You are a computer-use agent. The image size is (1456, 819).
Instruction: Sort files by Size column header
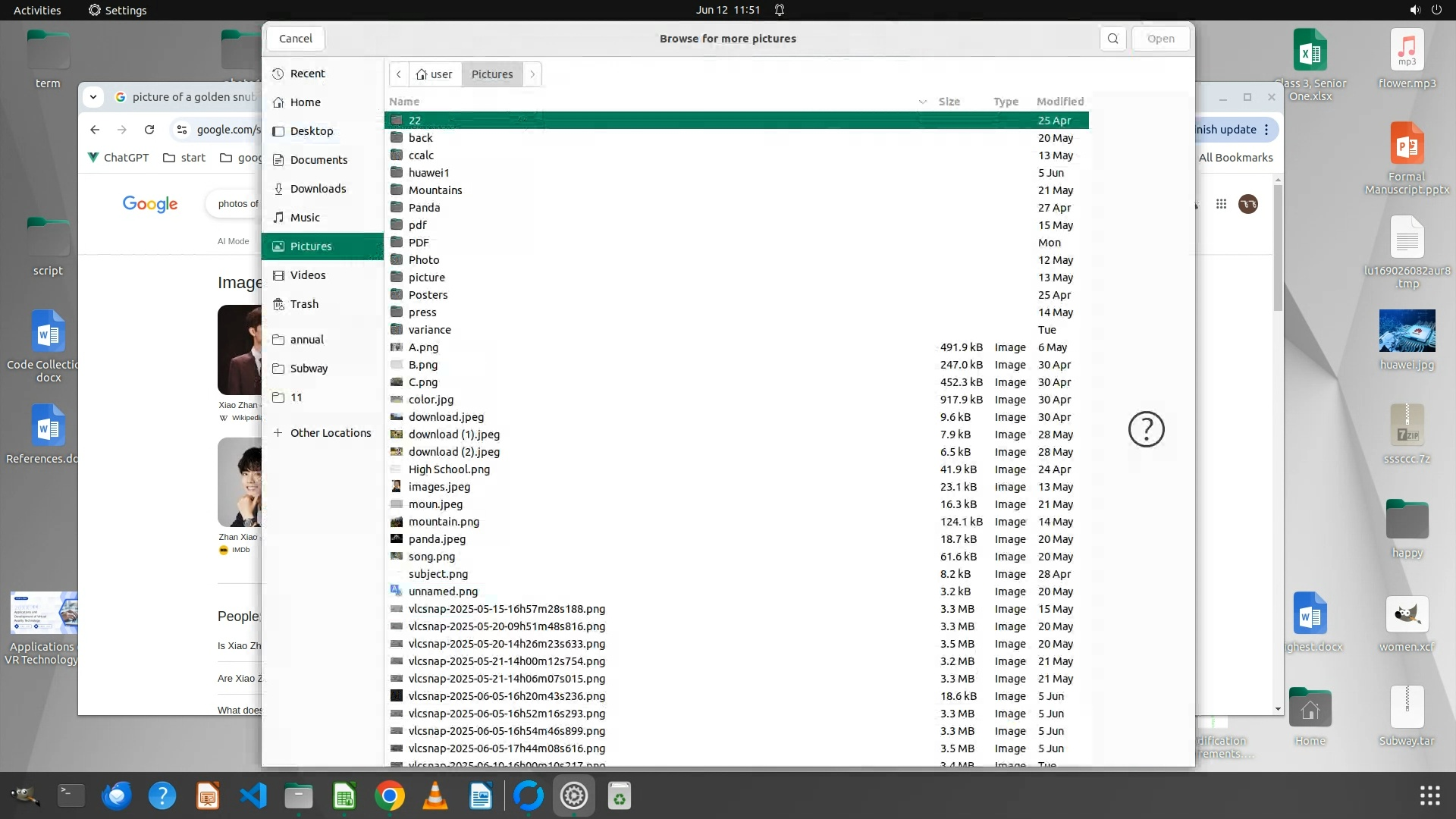[x=949, y=102]
